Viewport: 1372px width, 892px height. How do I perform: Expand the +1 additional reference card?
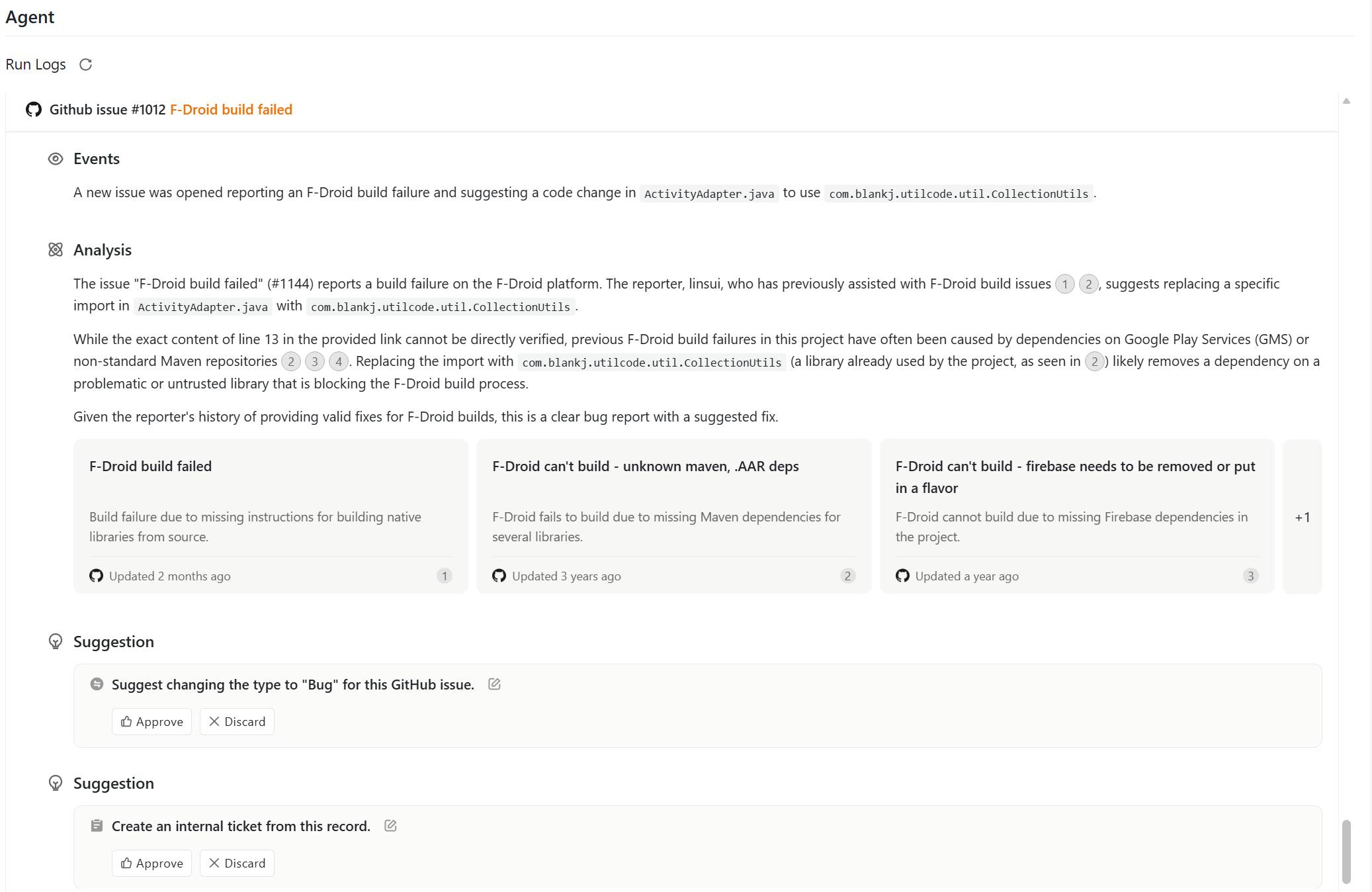tap(1302, 517)
